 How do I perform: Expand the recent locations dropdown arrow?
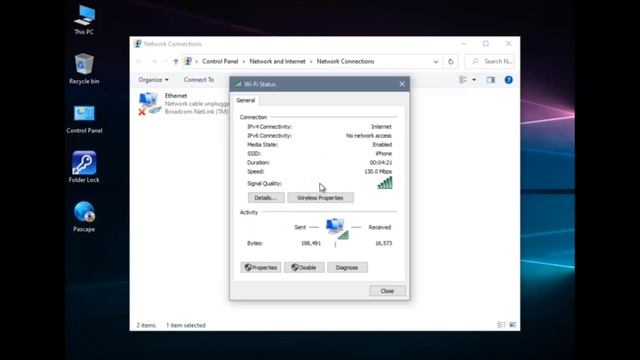pos(166,62)
